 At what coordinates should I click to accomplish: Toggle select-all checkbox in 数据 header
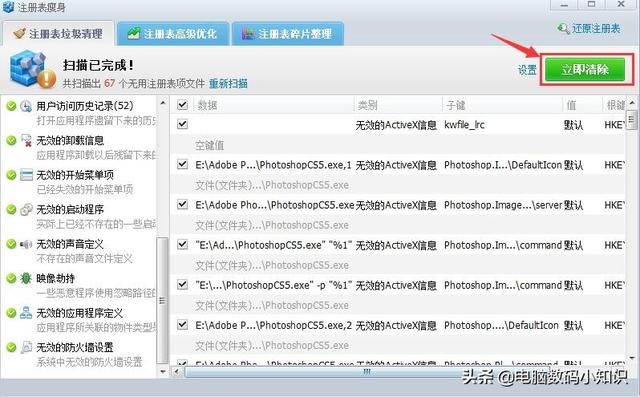pyautogui.click(x=182, y=105)
